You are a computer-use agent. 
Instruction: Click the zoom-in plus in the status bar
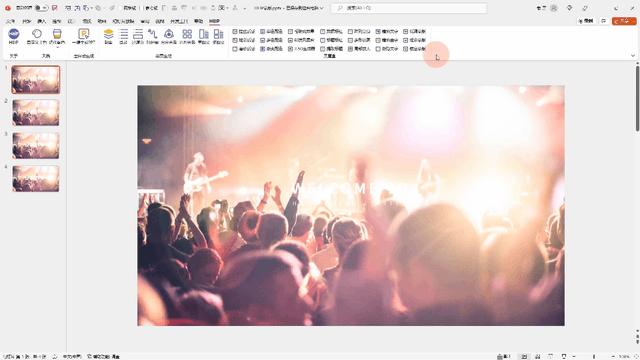(613, 356)
